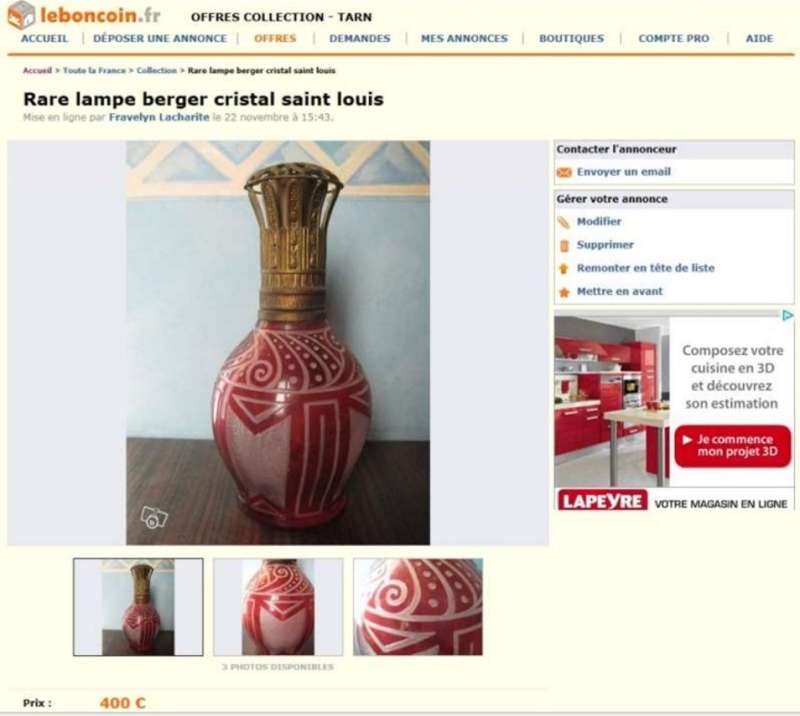Image resolution: width=800 pixels, height=716 pixels.
Task: Open the Offres menu item
Action: [x=275, y=38]
